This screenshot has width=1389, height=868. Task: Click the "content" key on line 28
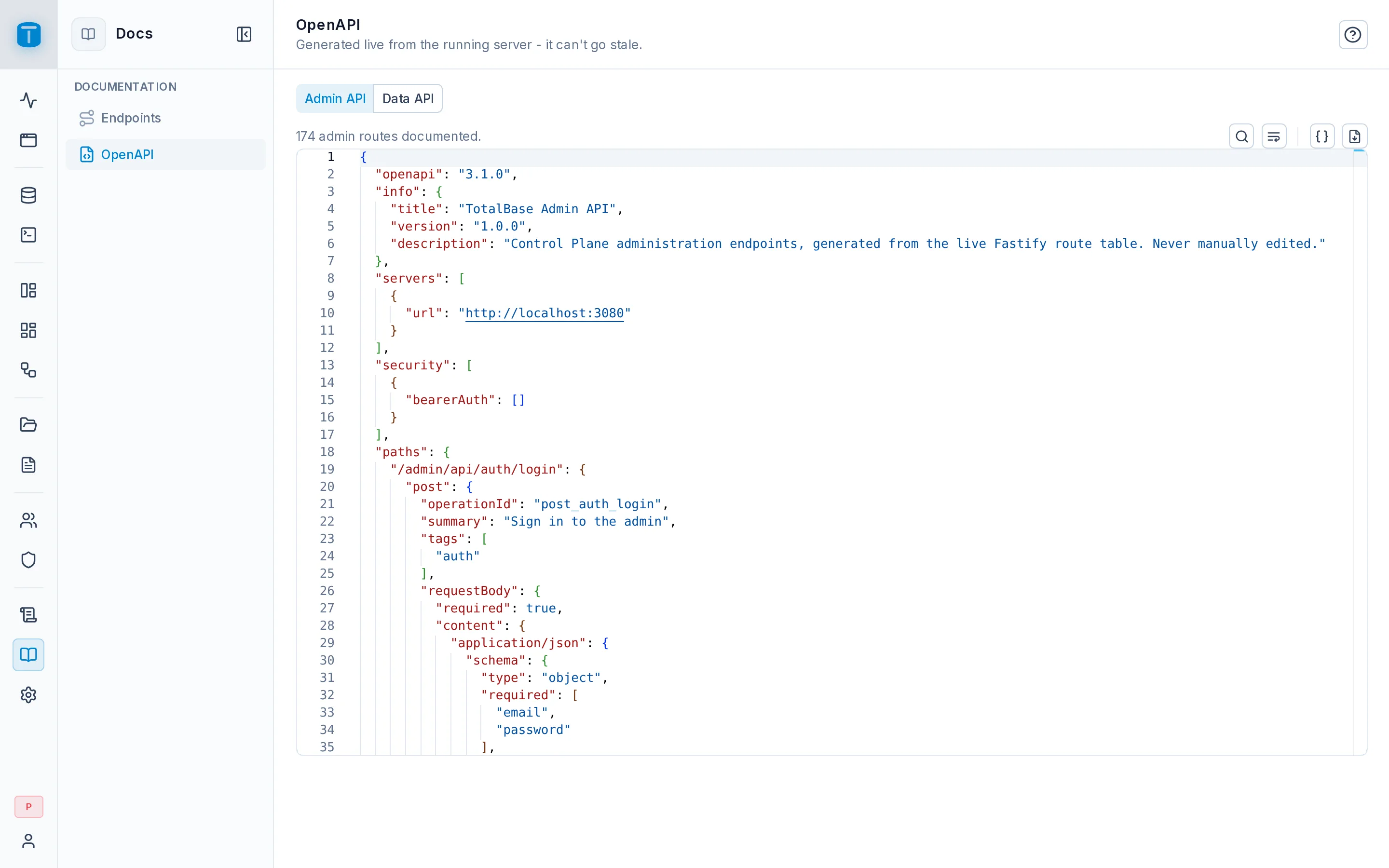469,626
